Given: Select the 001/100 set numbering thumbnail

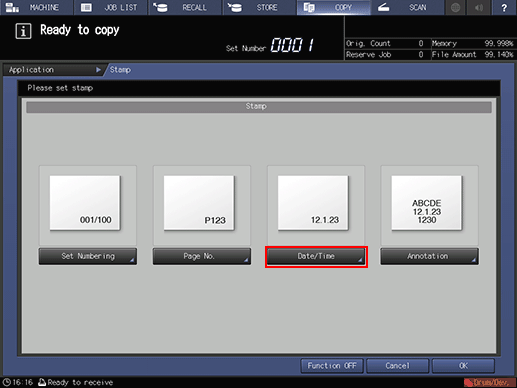Looking at the screenshot, I should coord(85,203).
